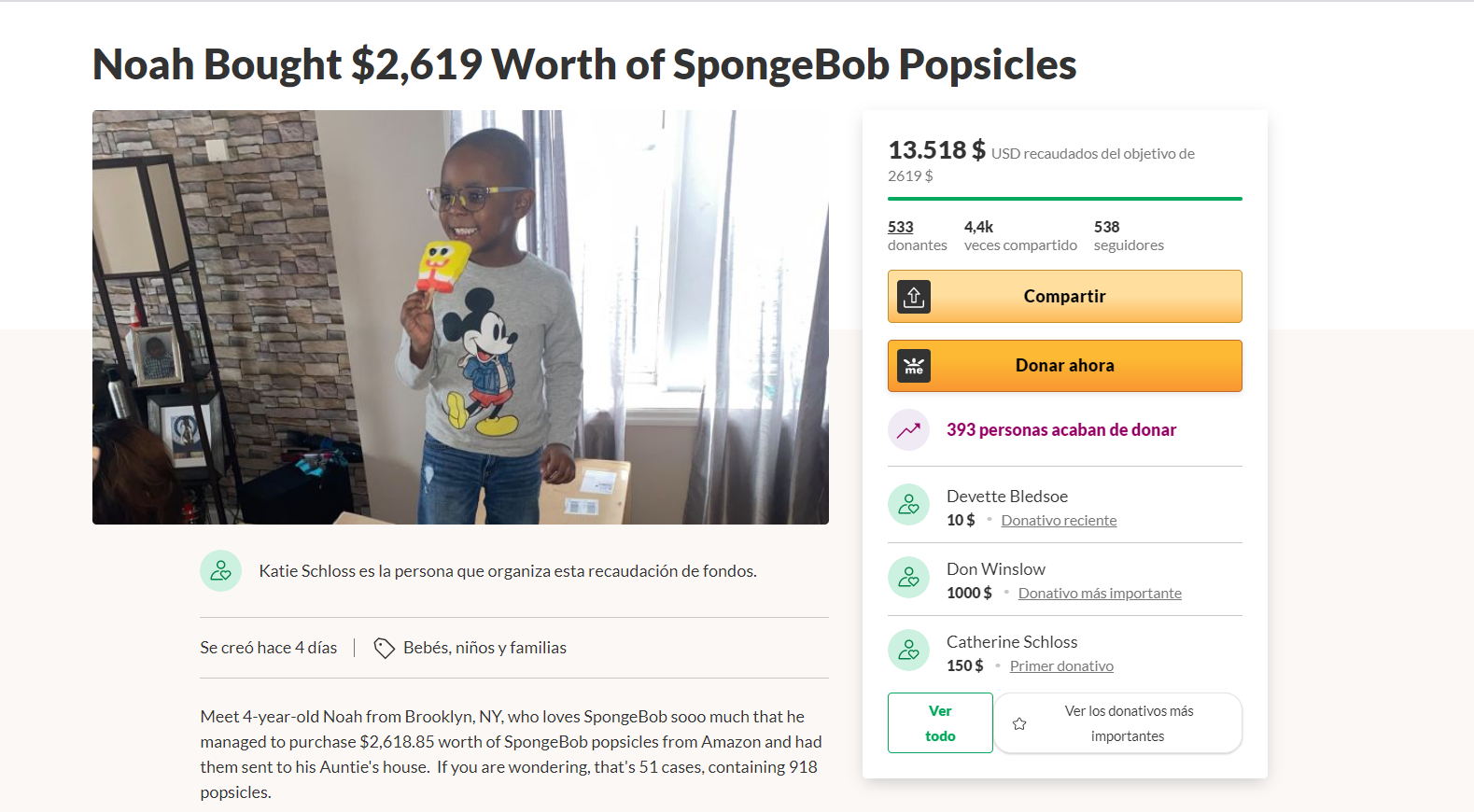This screenshot has width=1474, height=812.
Task: Click Catherine Schloss's donor avatar icon
Action: click(x=908, y=651)
